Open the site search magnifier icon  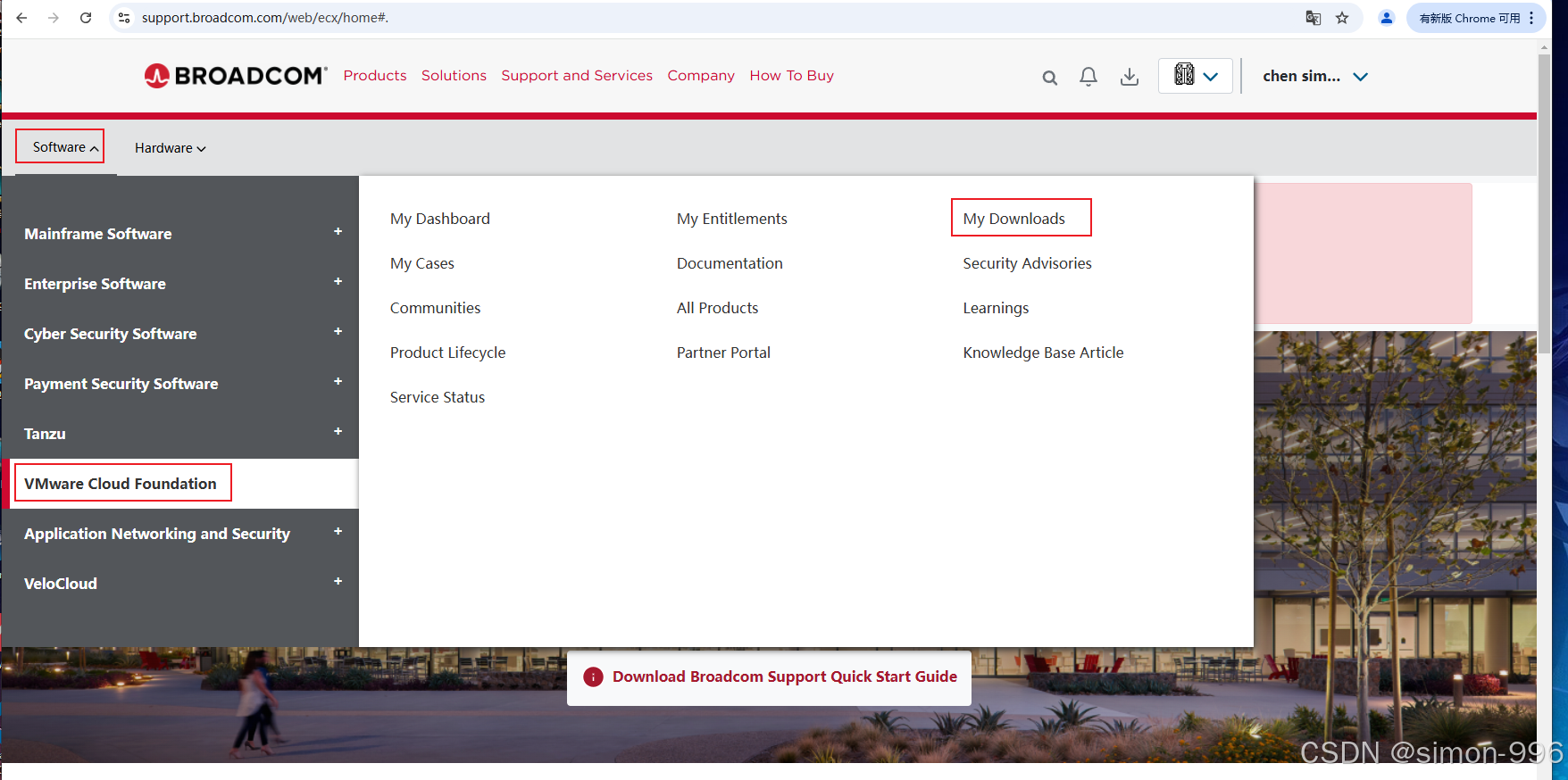pyautogui.click(x=1050, y=78)
